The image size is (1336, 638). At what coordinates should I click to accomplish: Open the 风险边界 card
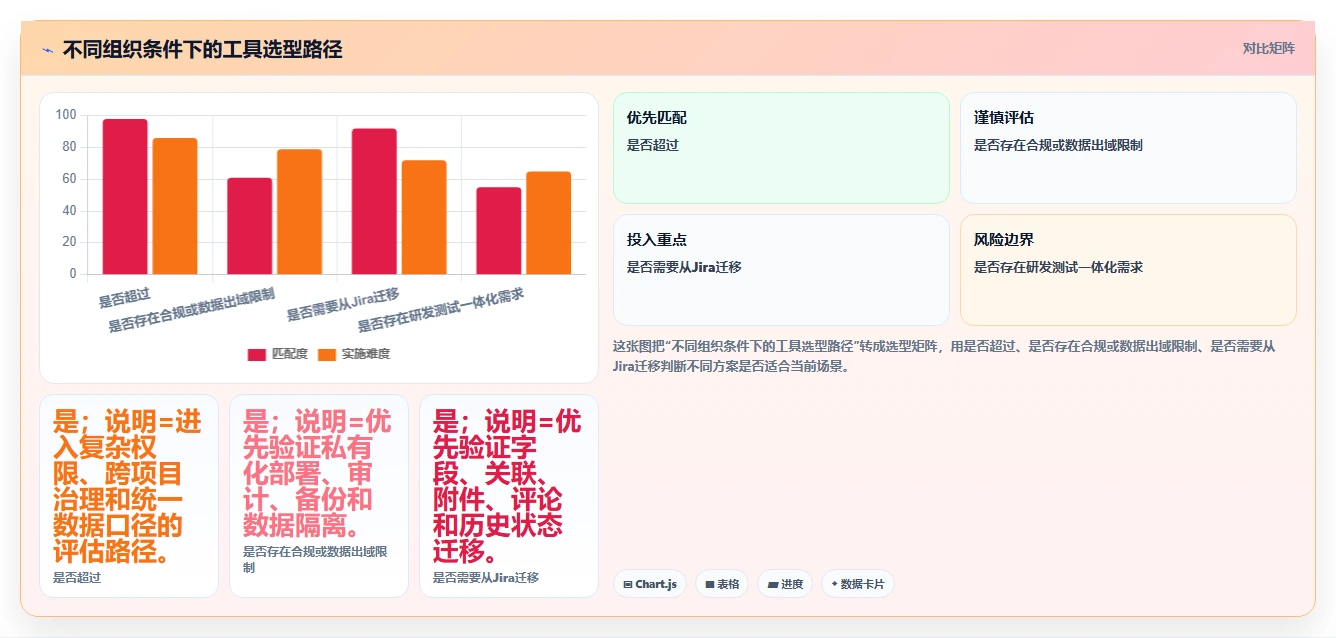coord(1128,270)
